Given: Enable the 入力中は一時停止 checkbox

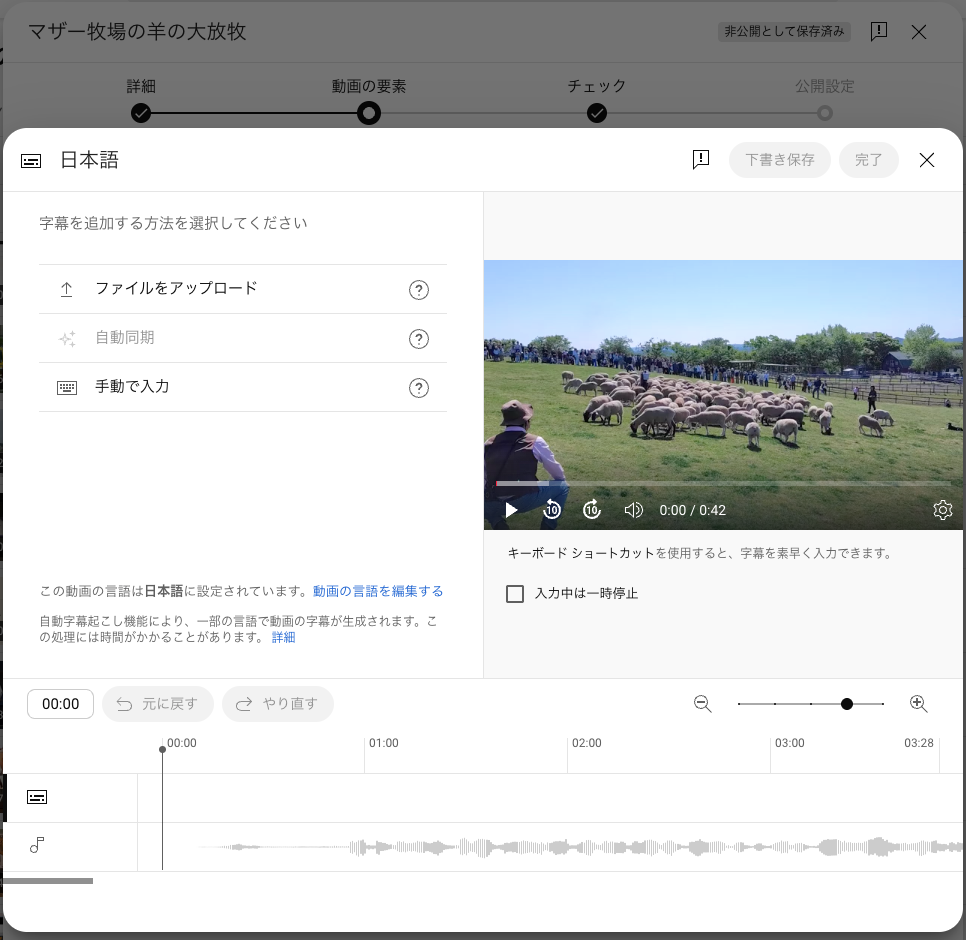Looking at the screenshot, I should [515, 593].
